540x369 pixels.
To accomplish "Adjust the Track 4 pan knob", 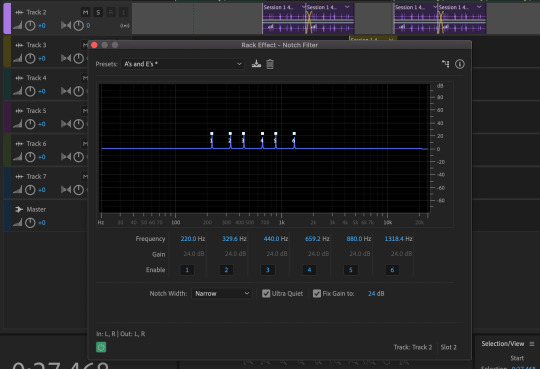I will (79, 91).
